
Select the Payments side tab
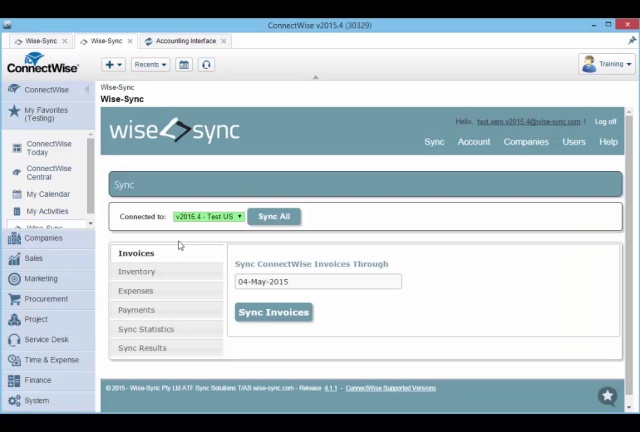point(167,310)
